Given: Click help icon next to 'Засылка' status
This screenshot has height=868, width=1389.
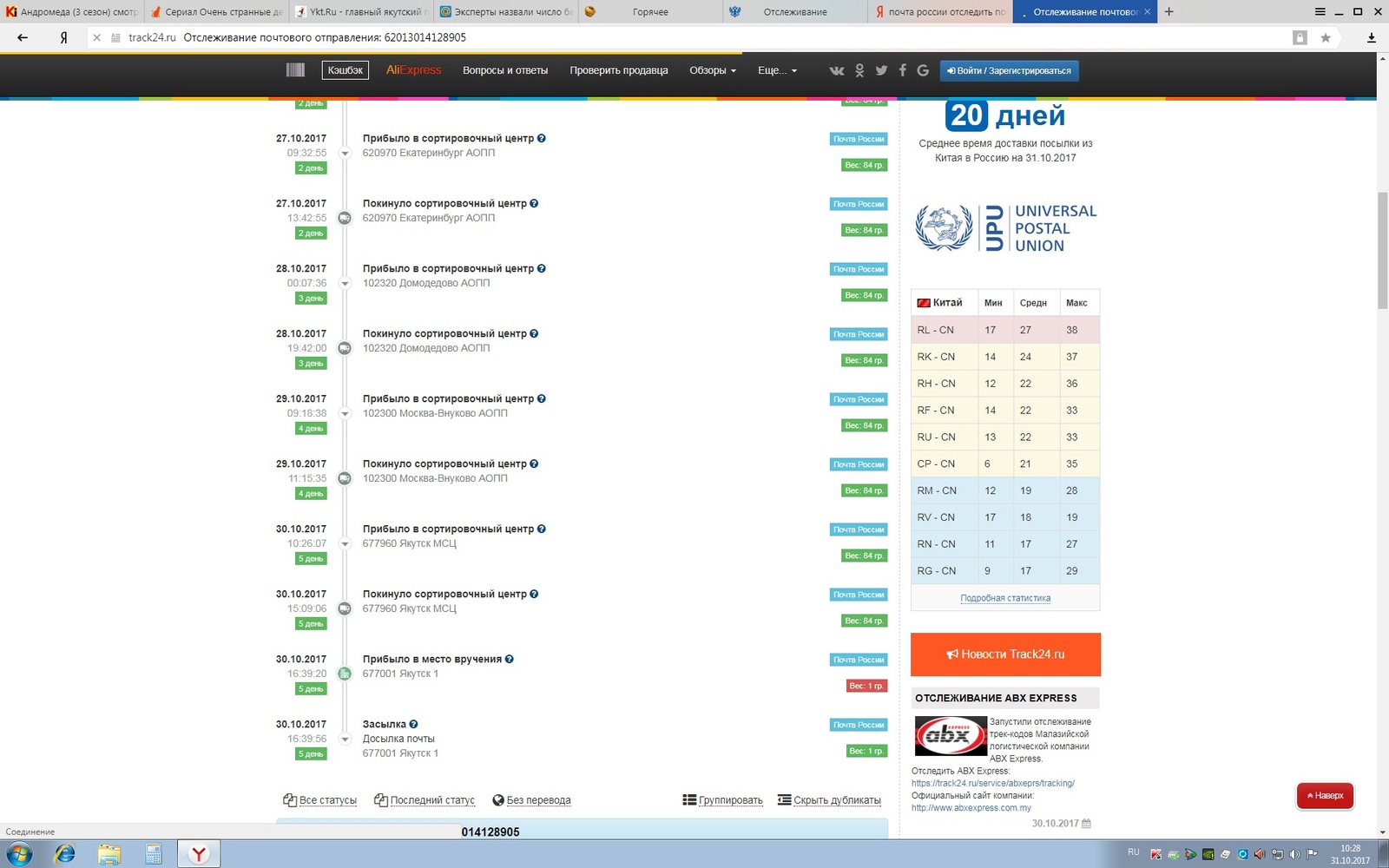Looking at the screenshot, I should point(413,724).
